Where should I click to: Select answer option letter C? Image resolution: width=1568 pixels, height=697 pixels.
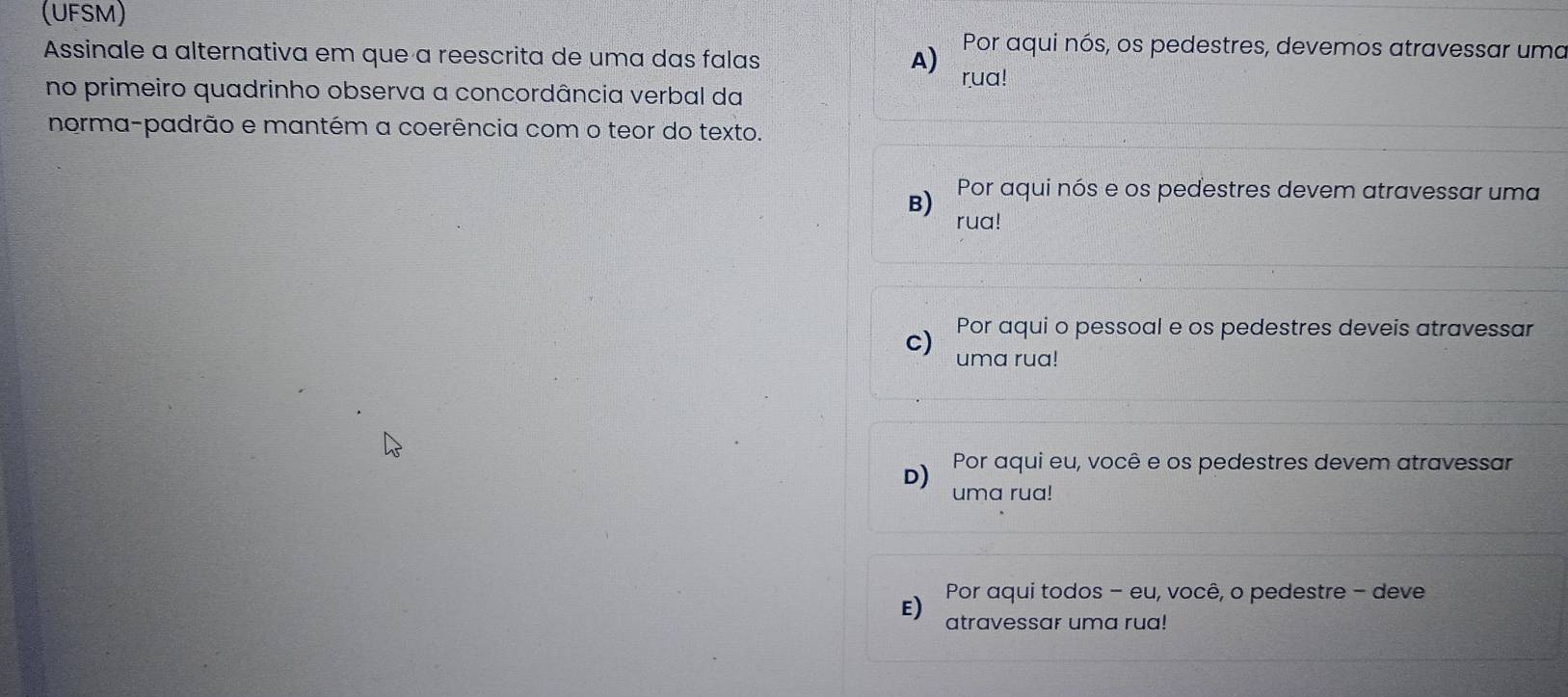click(919, 343)
